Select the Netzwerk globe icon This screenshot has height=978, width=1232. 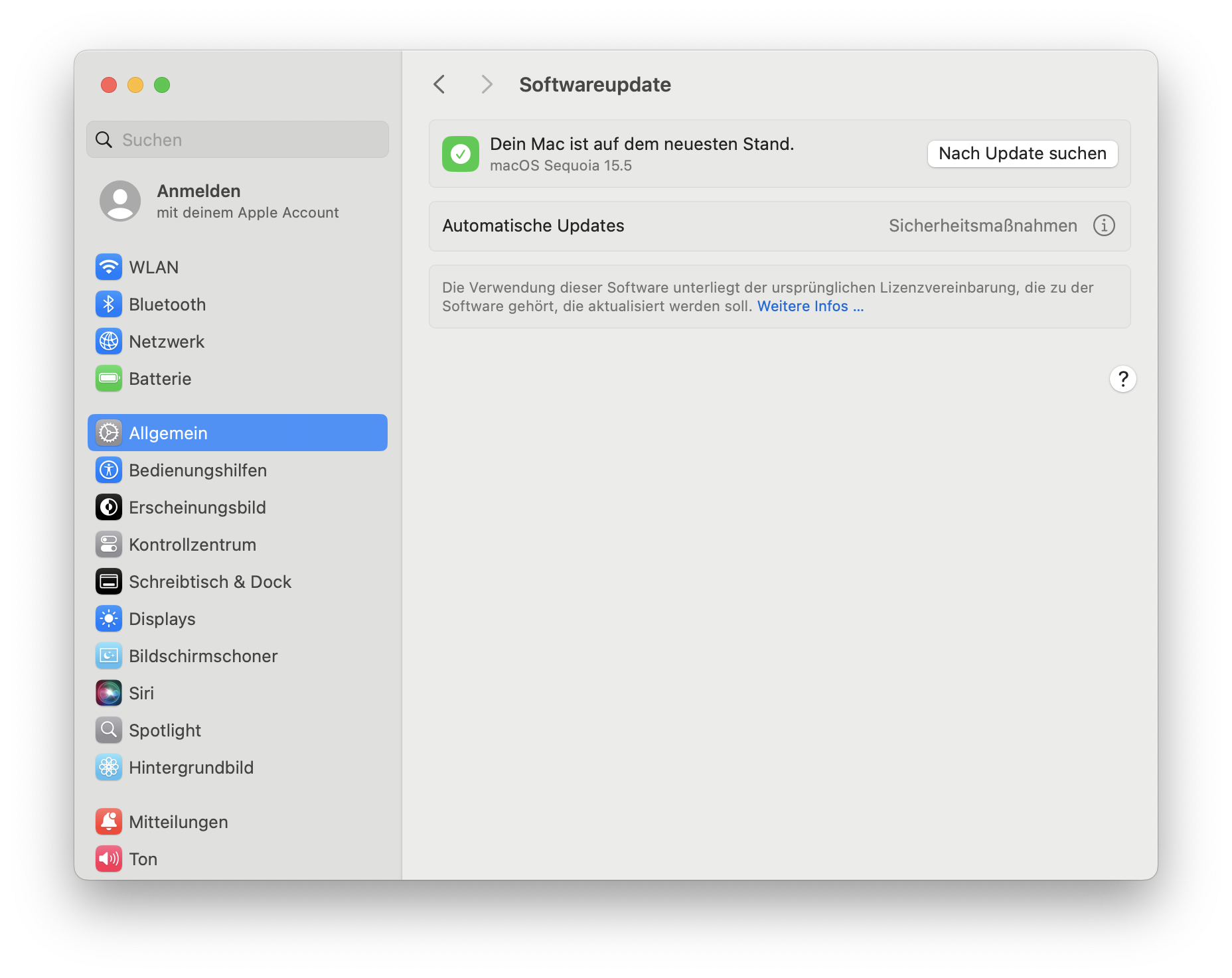pyautogui.click(x=109, y=342)
